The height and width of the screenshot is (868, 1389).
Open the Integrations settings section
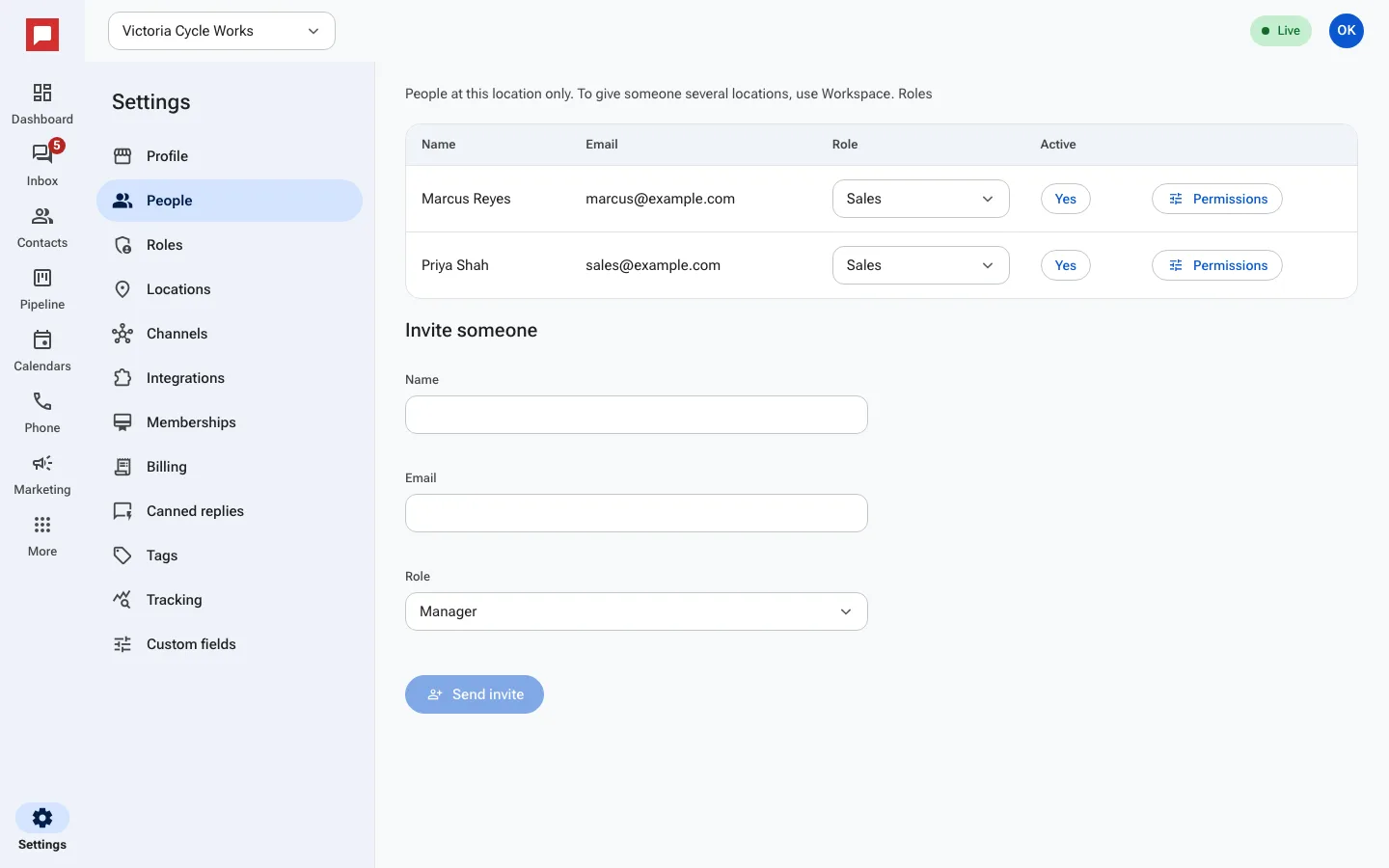click(230, 378)
